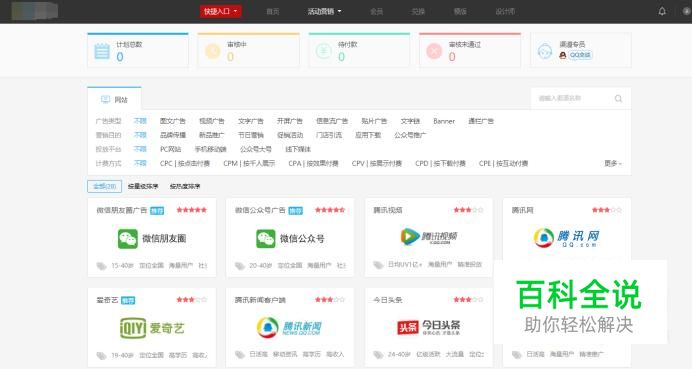Click tag icon on 今日头条 card
This screenshot has width=692, height=369.
tap(378, 355)
